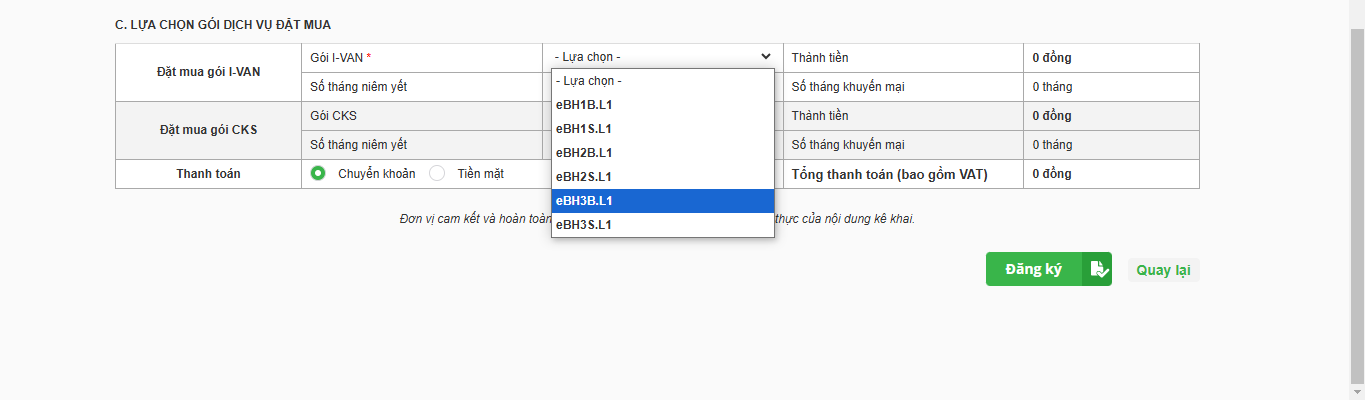Select the eBH2S.L1 option
Image resolution: width=1365 pixels, height=400 pixels.
click(663, 177)
